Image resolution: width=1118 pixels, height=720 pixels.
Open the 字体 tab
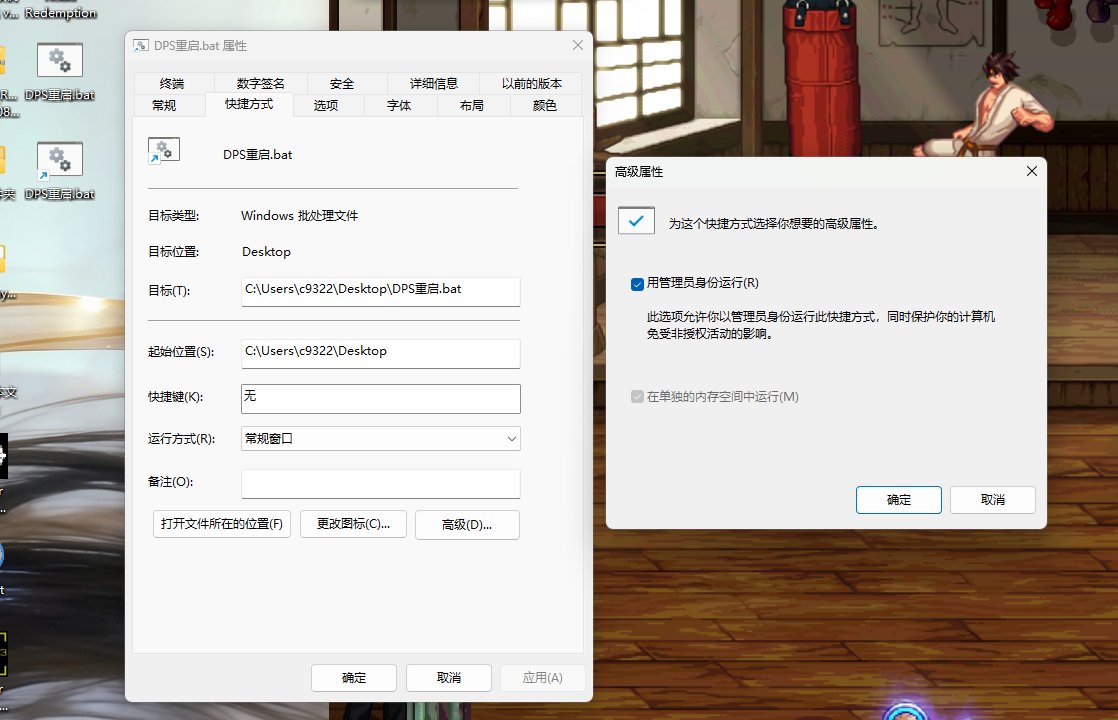400,105
